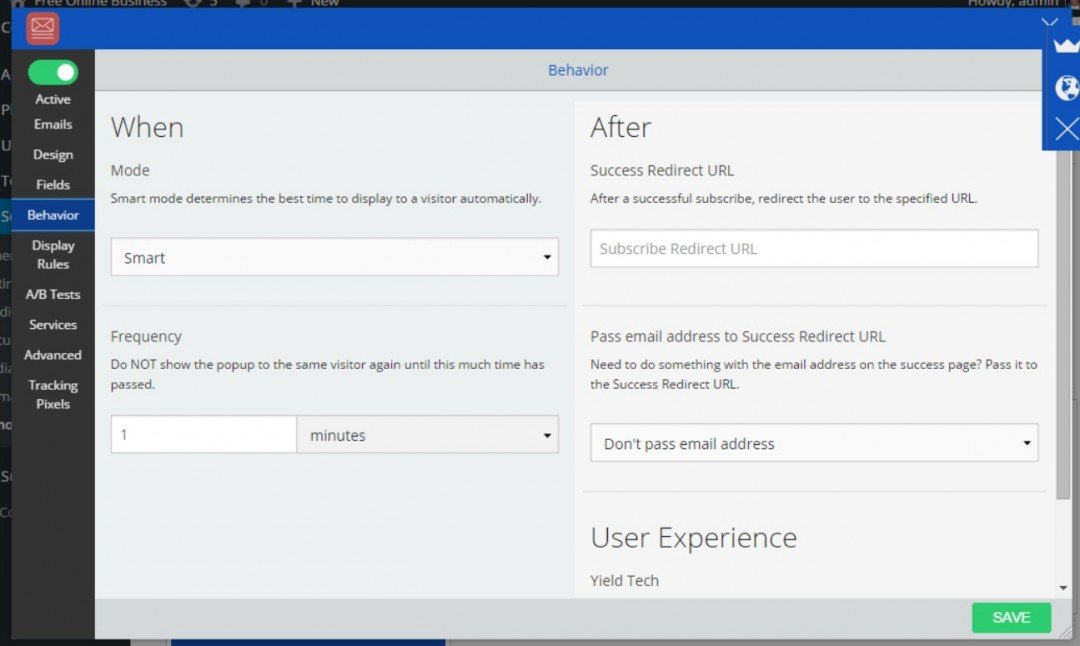Select the Behavior sidebar item
Screen dimensions: 1080x646
(53, 215)
